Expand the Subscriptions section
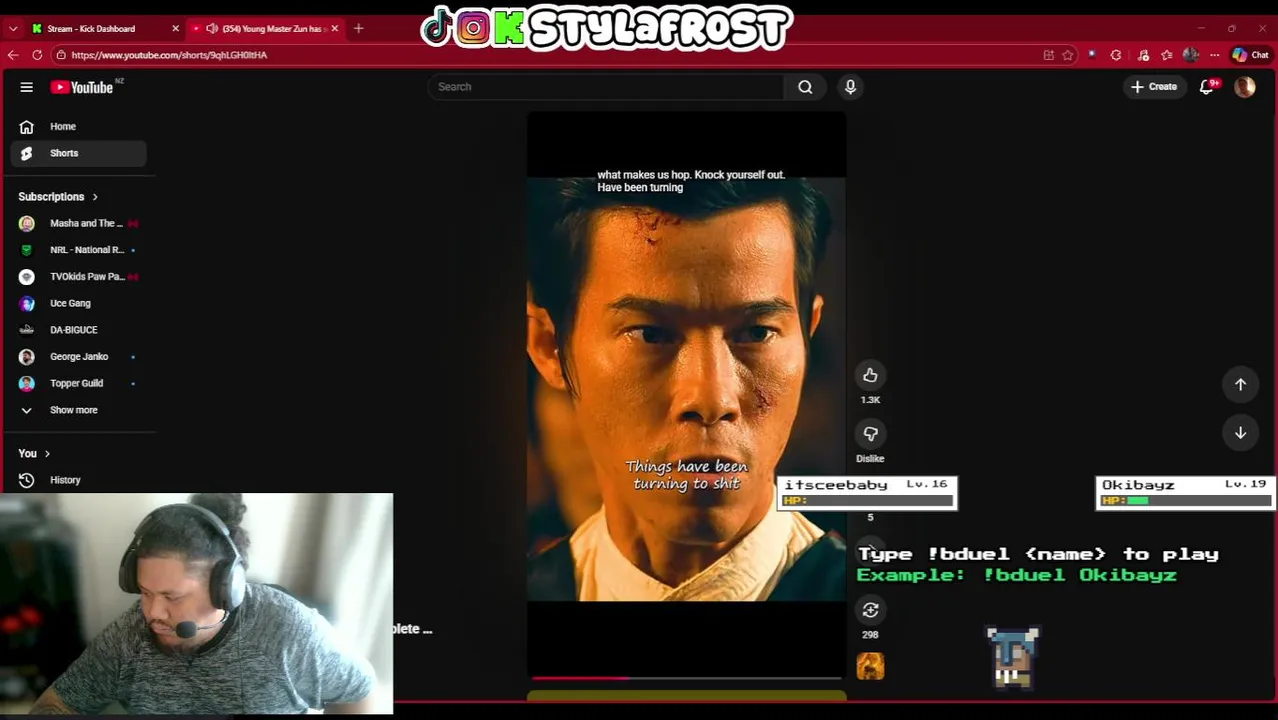1278x720 pixels. pyautogui.click(x=58, y=197)
